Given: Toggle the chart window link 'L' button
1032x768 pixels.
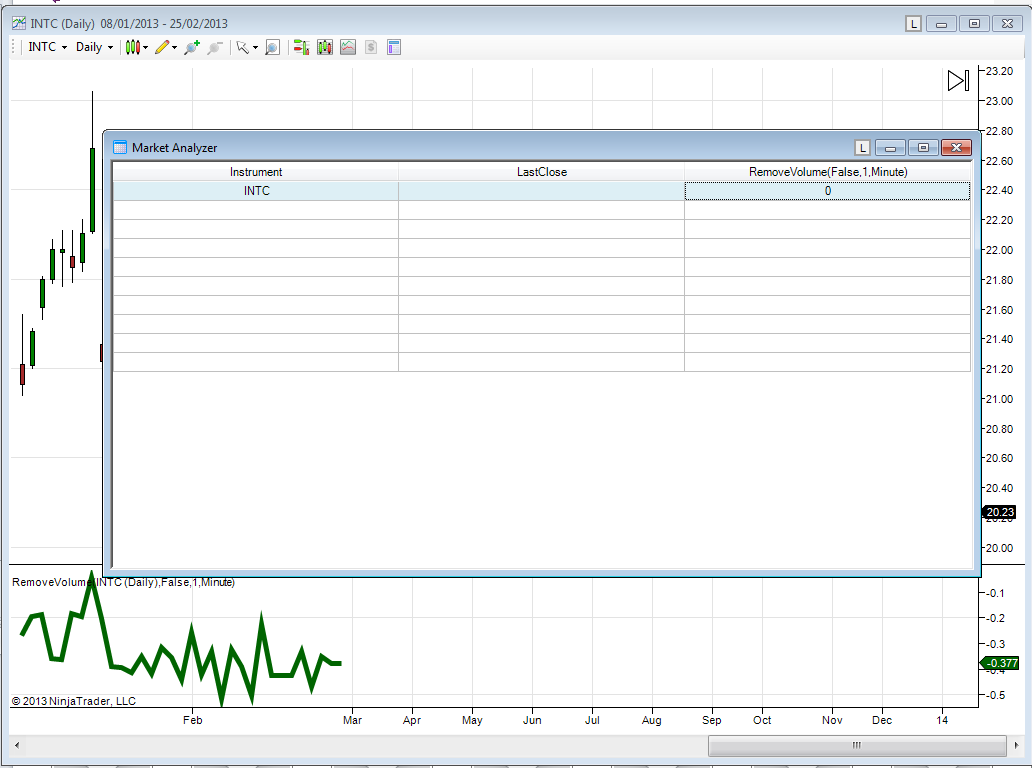Looking at the screenshot, I should (x=913, y=24).
